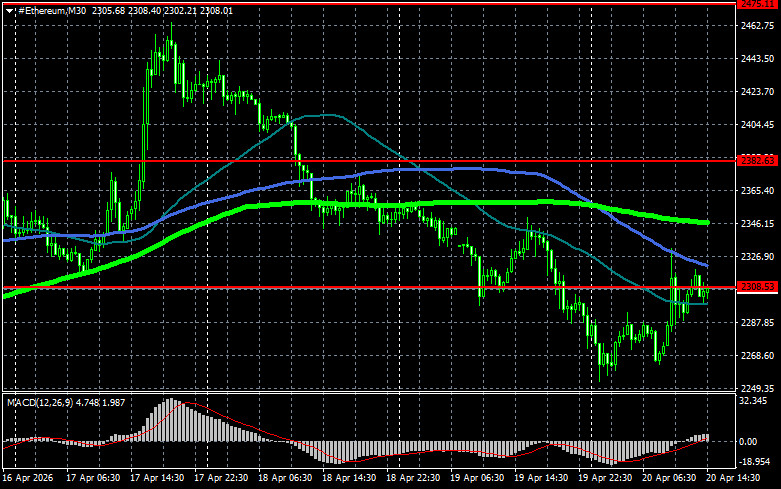Select the red 2475.11 price level tag

758,4
